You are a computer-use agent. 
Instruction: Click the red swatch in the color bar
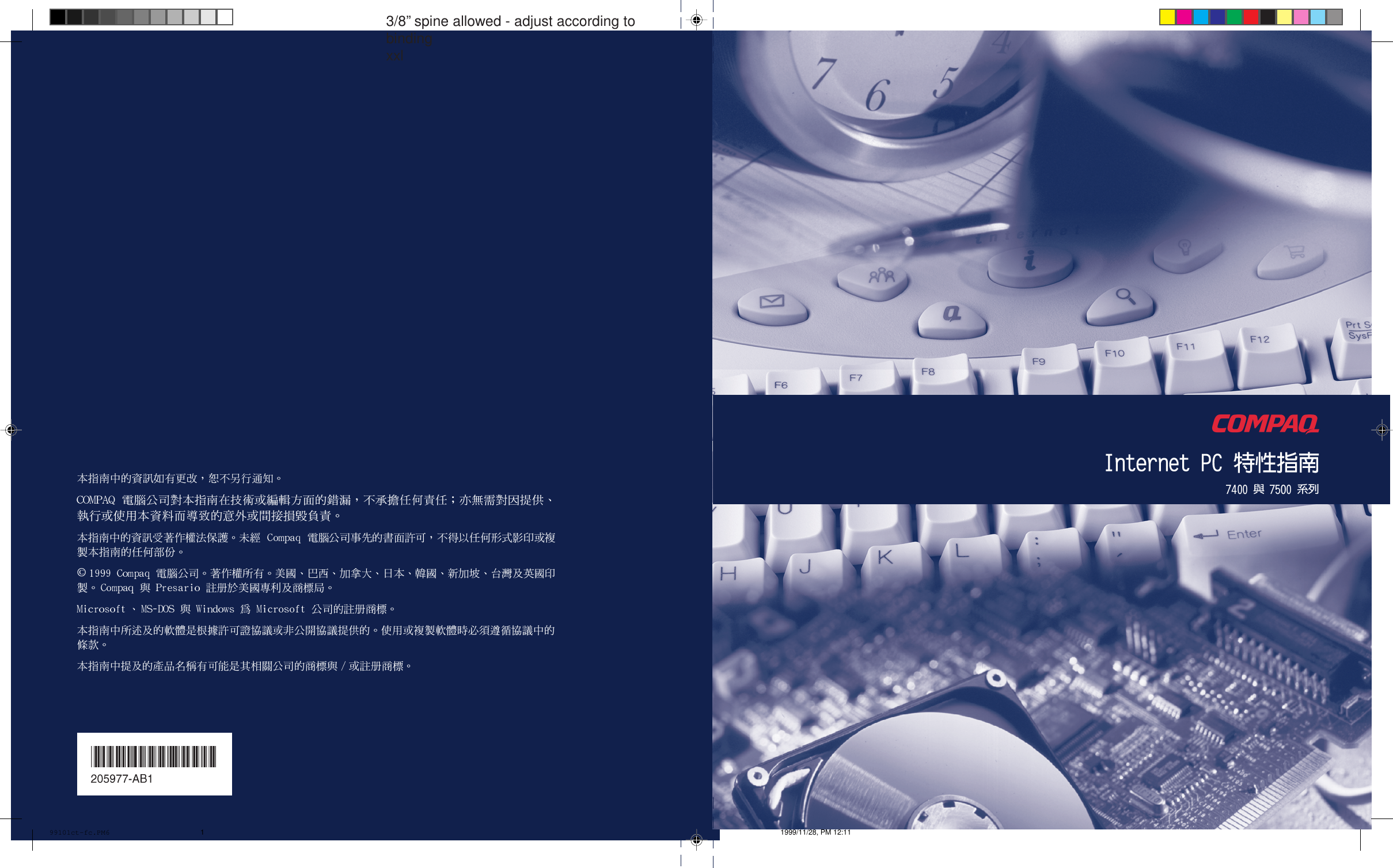tap(1250, 17)
